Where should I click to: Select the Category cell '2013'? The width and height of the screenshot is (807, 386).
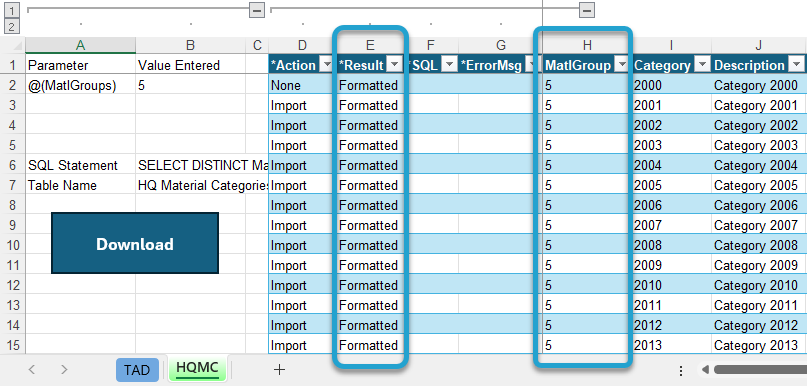[672, 345]
